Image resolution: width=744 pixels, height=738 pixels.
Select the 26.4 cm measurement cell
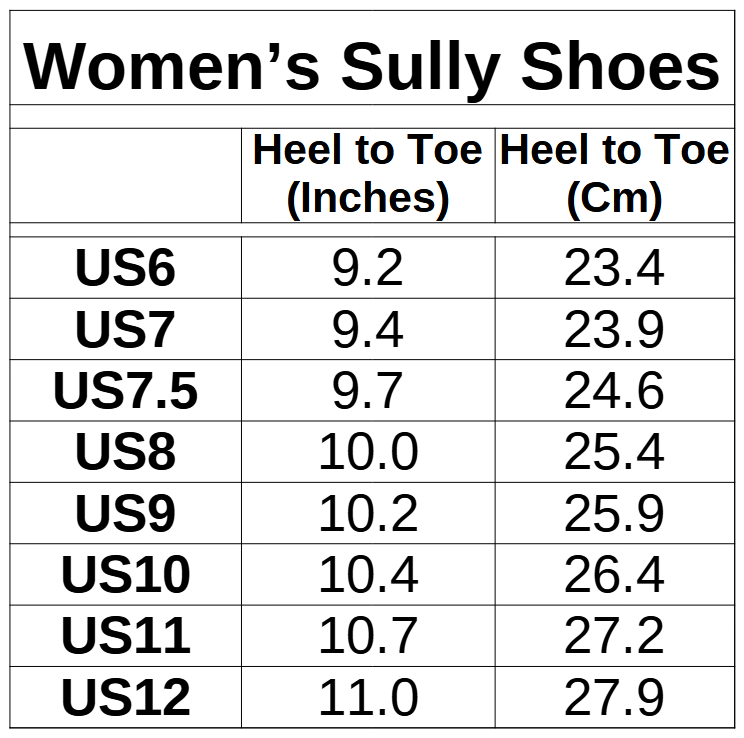614,575
